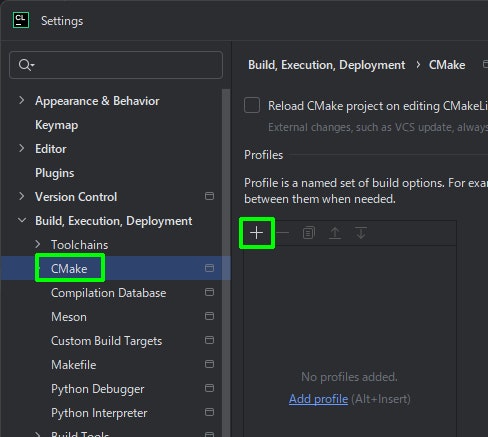This screenshot has width=488, height=437.
Task: Click the Add profile link
Action: tap(318, 399)
